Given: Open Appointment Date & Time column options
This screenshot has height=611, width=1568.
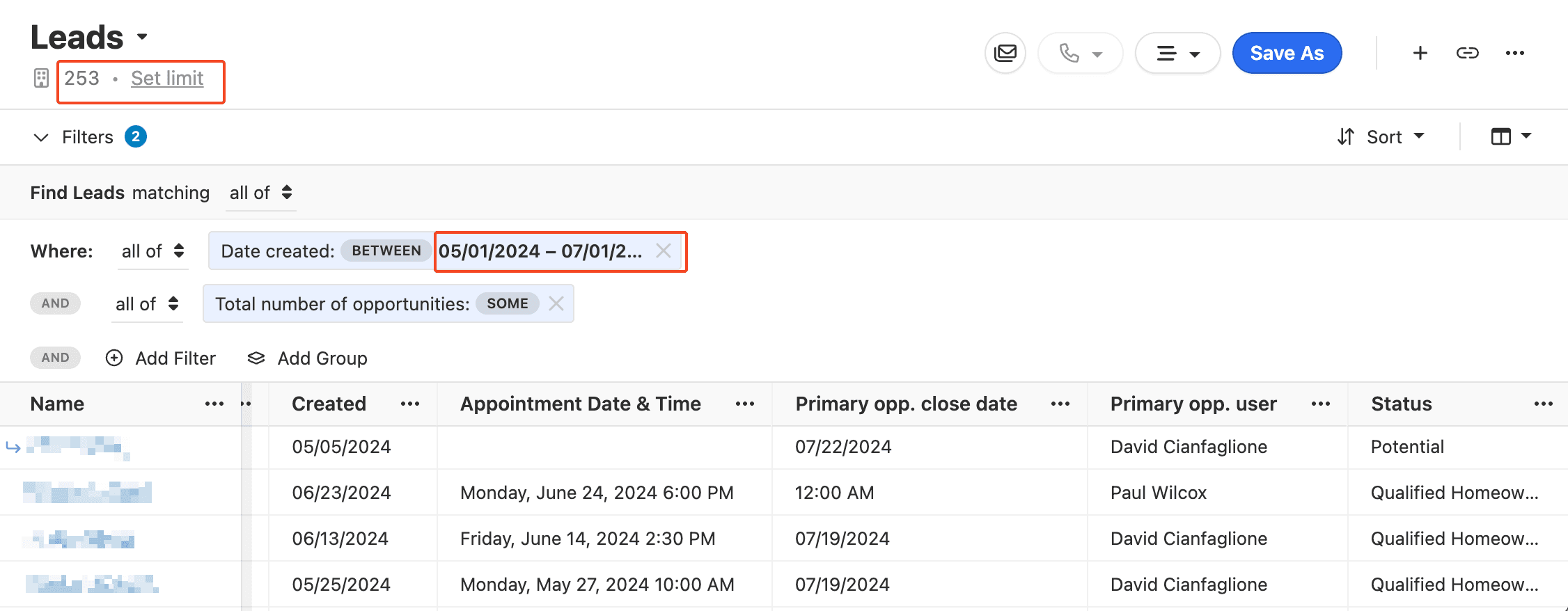Looking at the screenshot, I should [x=745, y=404].
